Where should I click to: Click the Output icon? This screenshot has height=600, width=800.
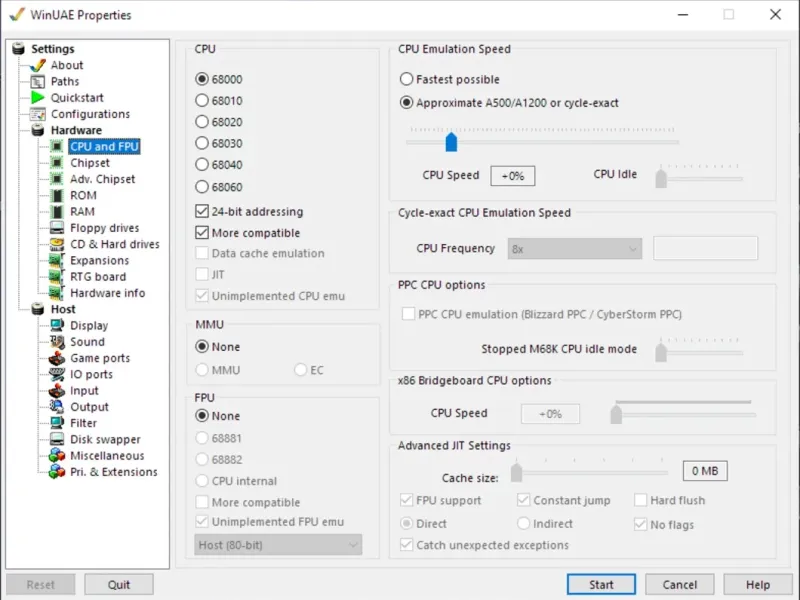click(x=57, y=407)
